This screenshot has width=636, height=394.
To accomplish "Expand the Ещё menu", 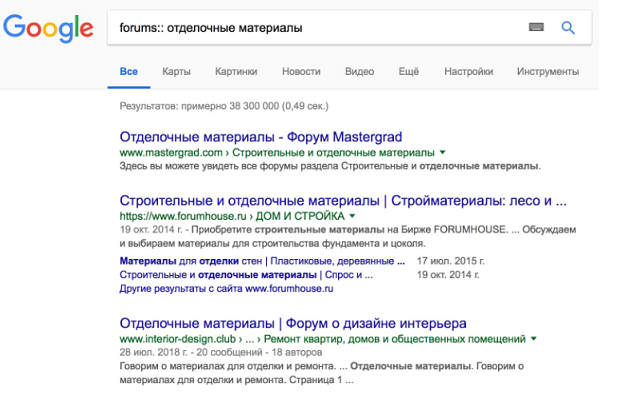I will pyautogui.click(x=408, y=71).
